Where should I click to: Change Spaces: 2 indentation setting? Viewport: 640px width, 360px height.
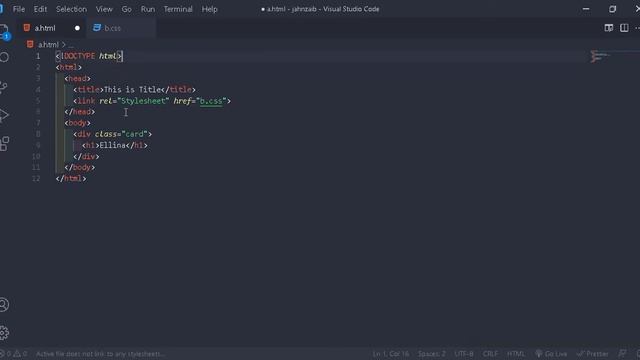(431, 354)
